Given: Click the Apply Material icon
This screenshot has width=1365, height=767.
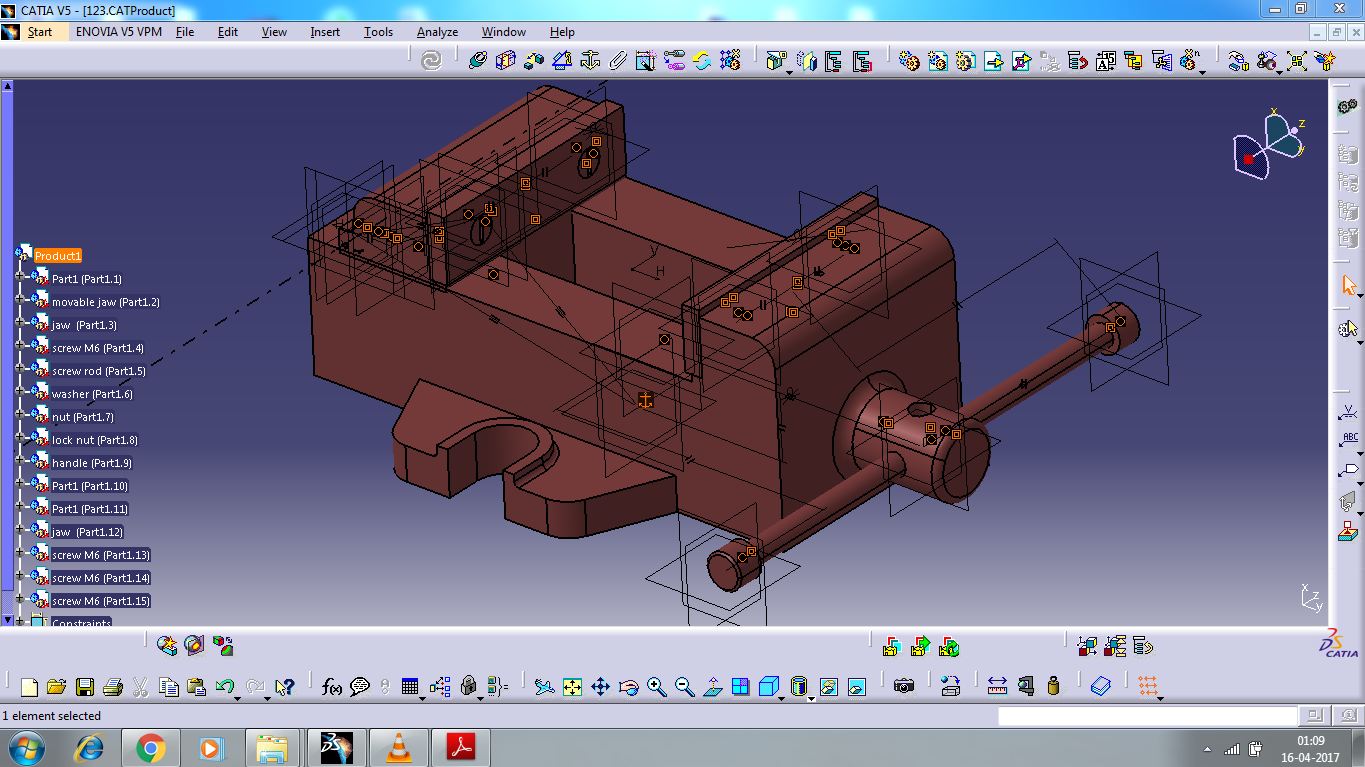Looking at the screenshot, I should pos(1101,687).
